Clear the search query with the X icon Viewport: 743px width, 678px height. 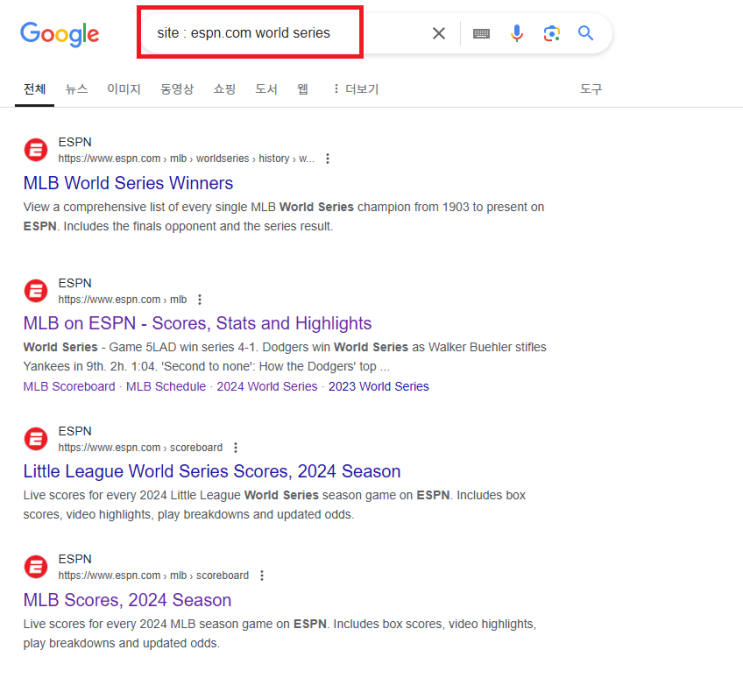click(439, 33)
